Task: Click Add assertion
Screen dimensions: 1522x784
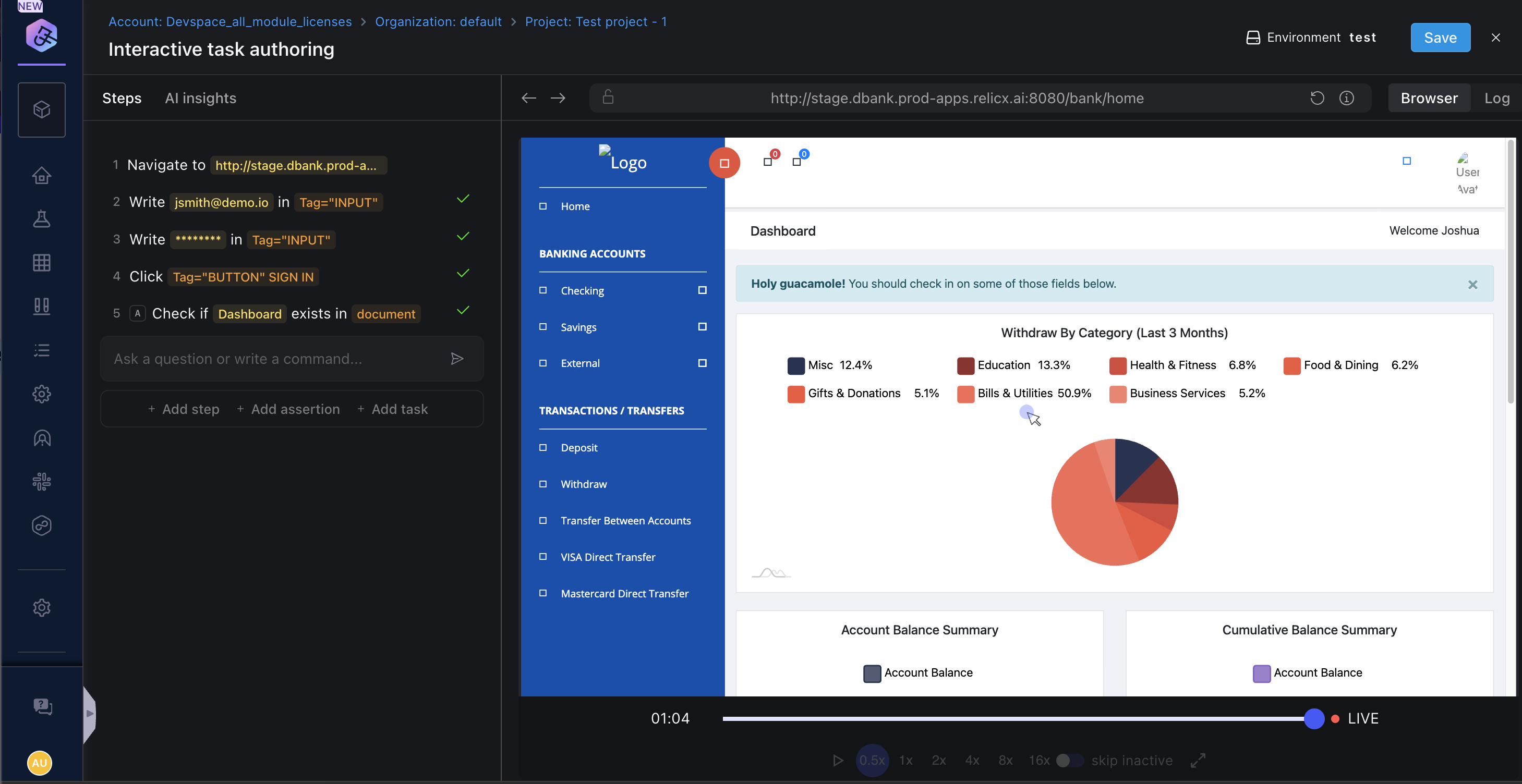Action: tap(288, 409)
